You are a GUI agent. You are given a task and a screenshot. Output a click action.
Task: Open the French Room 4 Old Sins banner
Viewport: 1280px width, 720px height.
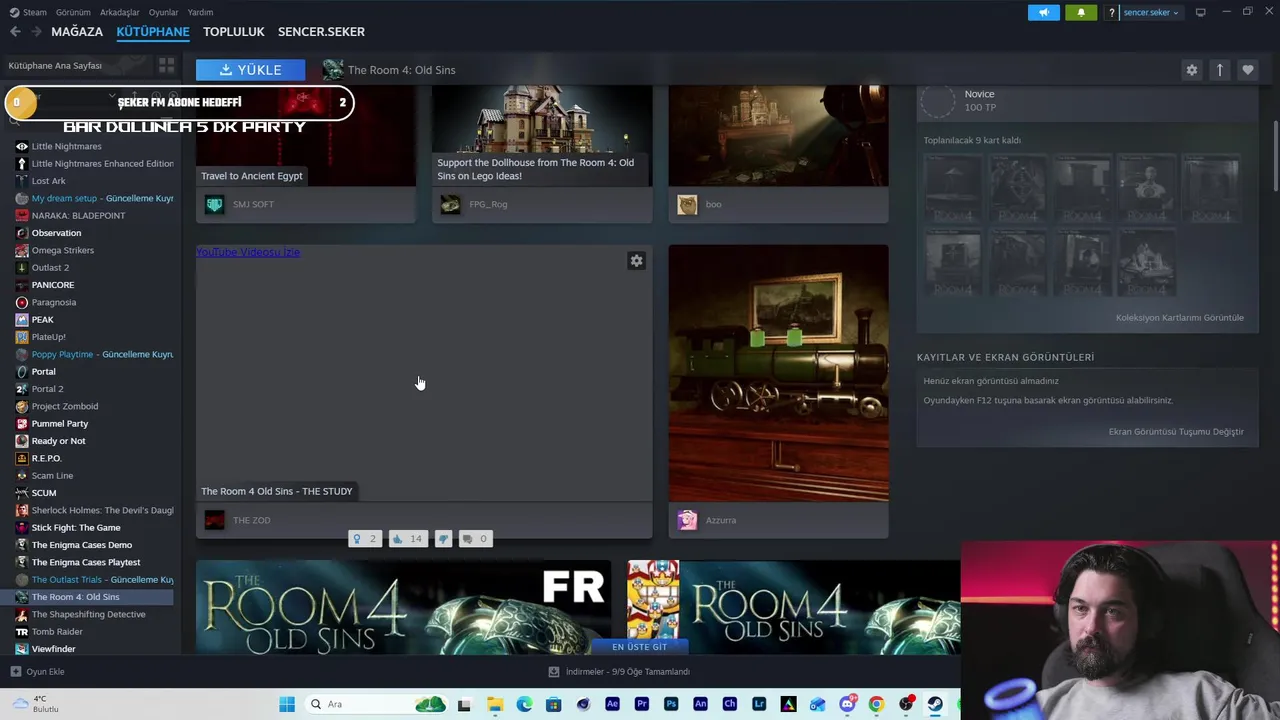(x=403, y=608)
